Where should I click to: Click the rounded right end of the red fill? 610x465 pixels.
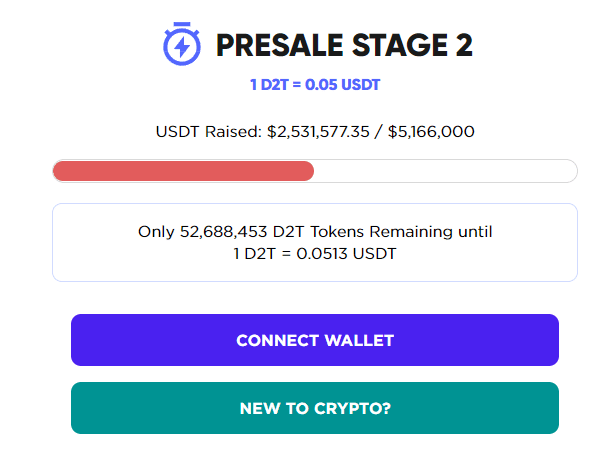308,171
